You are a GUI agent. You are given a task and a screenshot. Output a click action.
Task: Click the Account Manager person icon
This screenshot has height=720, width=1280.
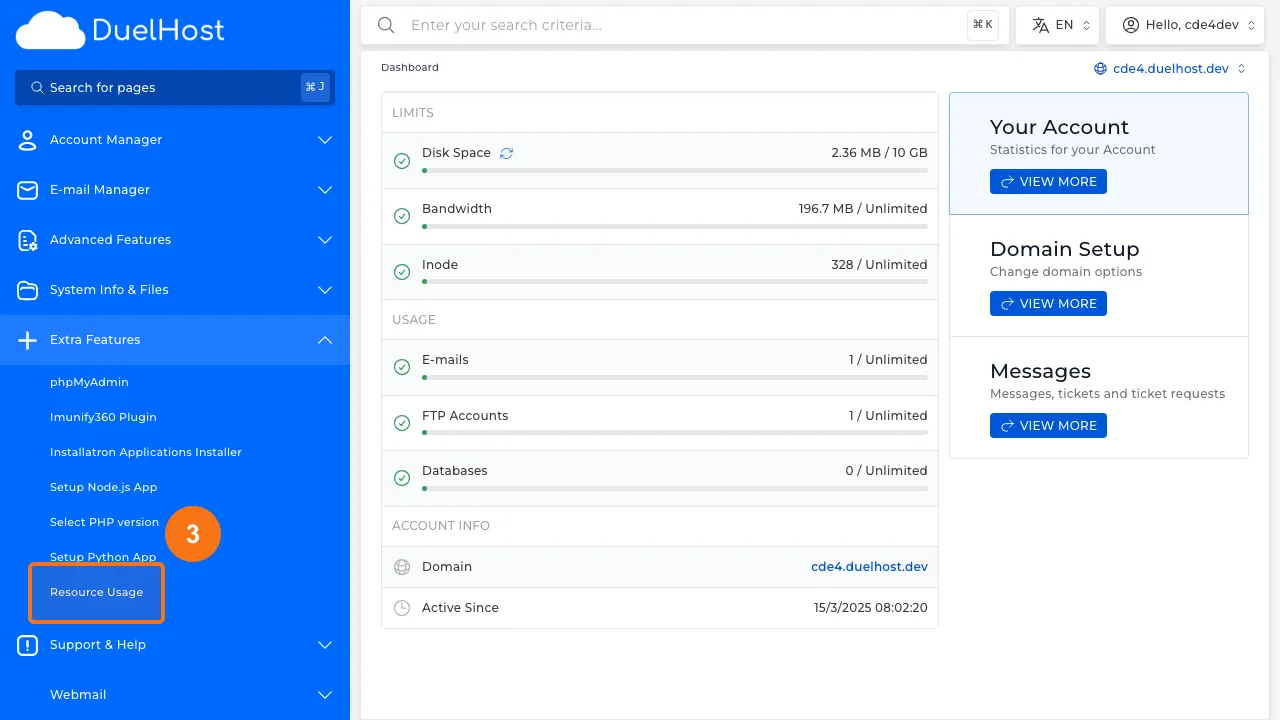27,140
